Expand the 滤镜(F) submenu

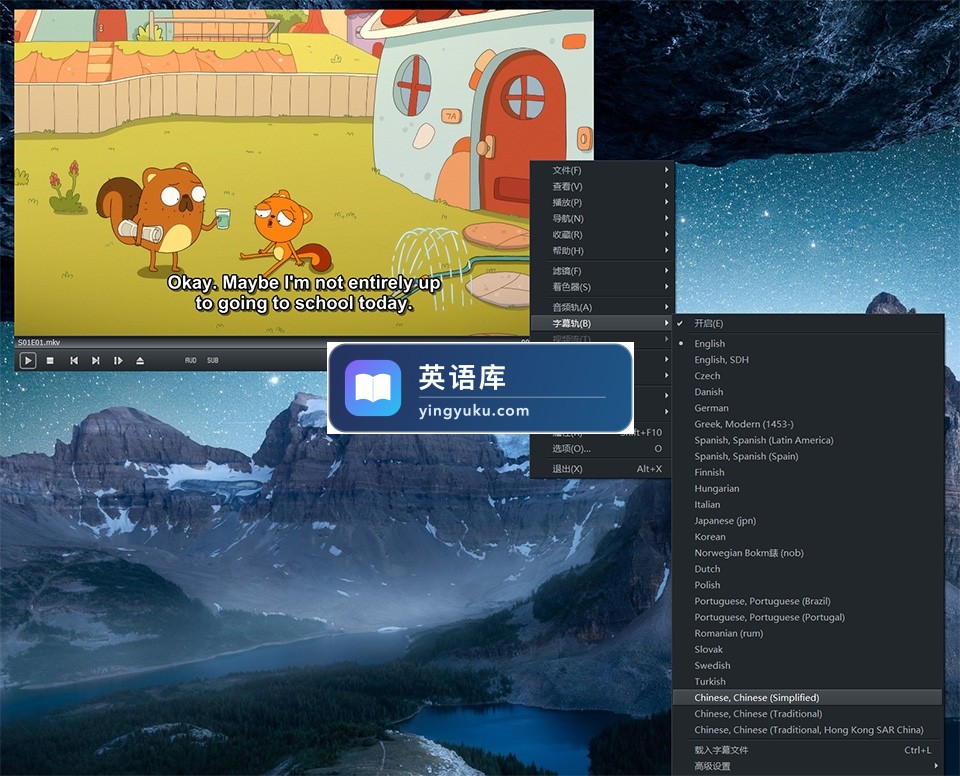tap(602, 271)
